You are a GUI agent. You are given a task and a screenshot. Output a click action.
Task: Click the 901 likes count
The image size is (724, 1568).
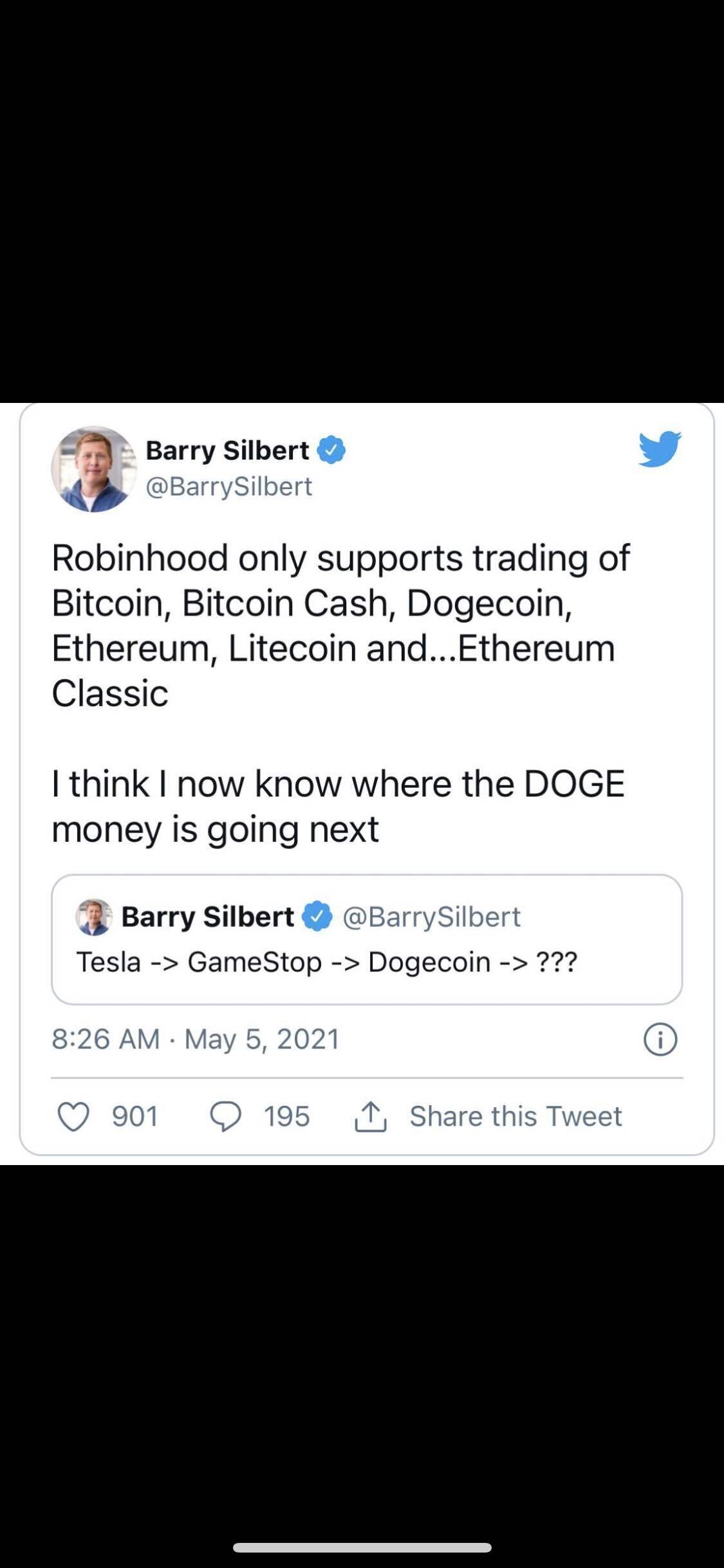click(x=135, y=1116)
